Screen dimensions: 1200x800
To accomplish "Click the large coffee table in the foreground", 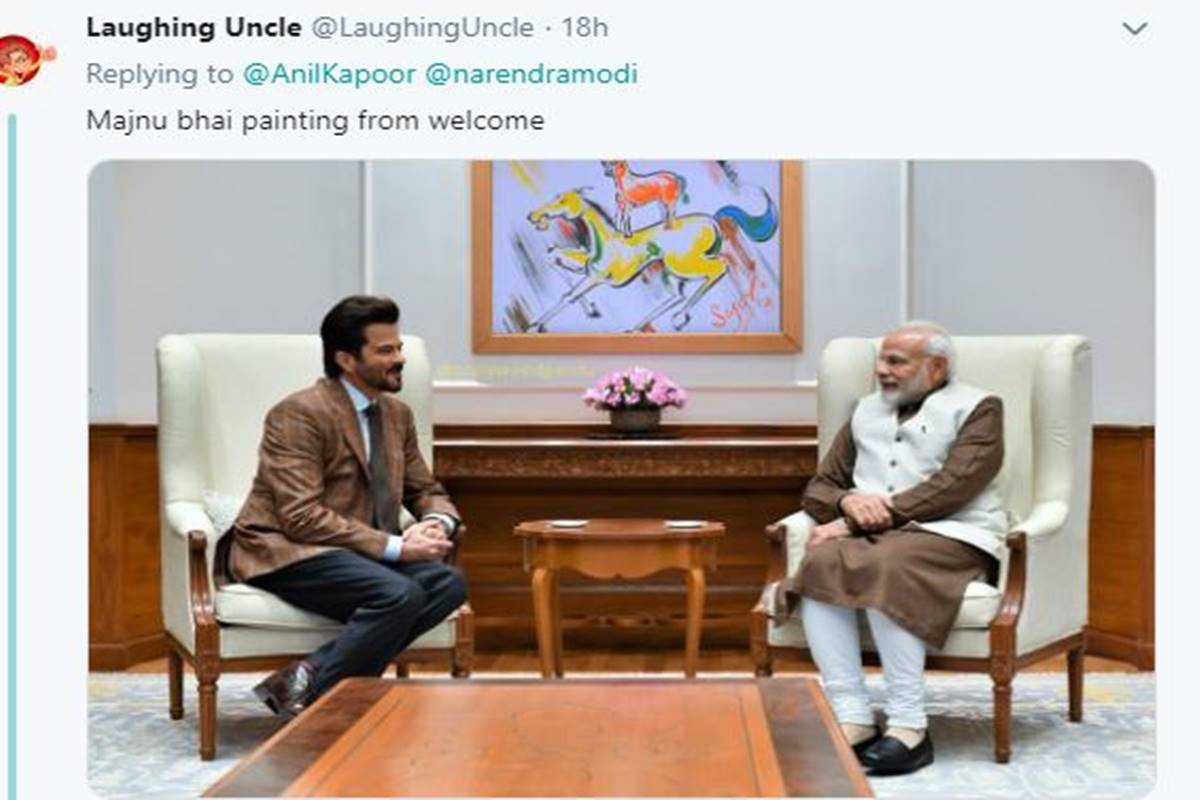I will 540,740.
